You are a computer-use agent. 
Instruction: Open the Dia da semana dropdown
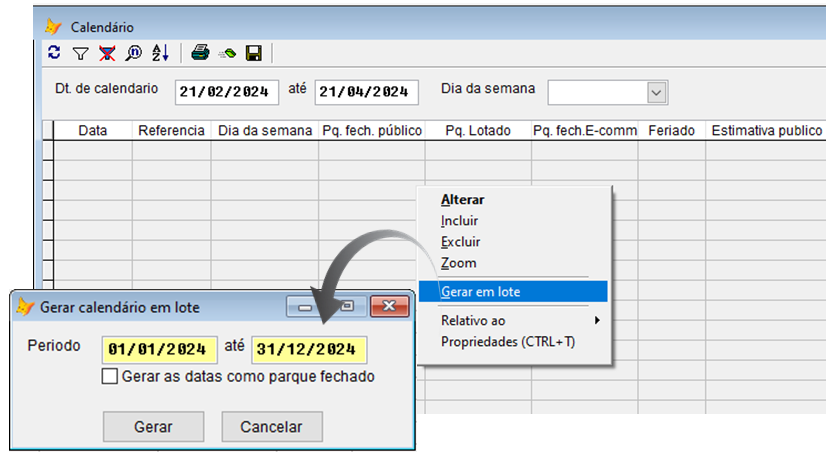coord(656,93)
